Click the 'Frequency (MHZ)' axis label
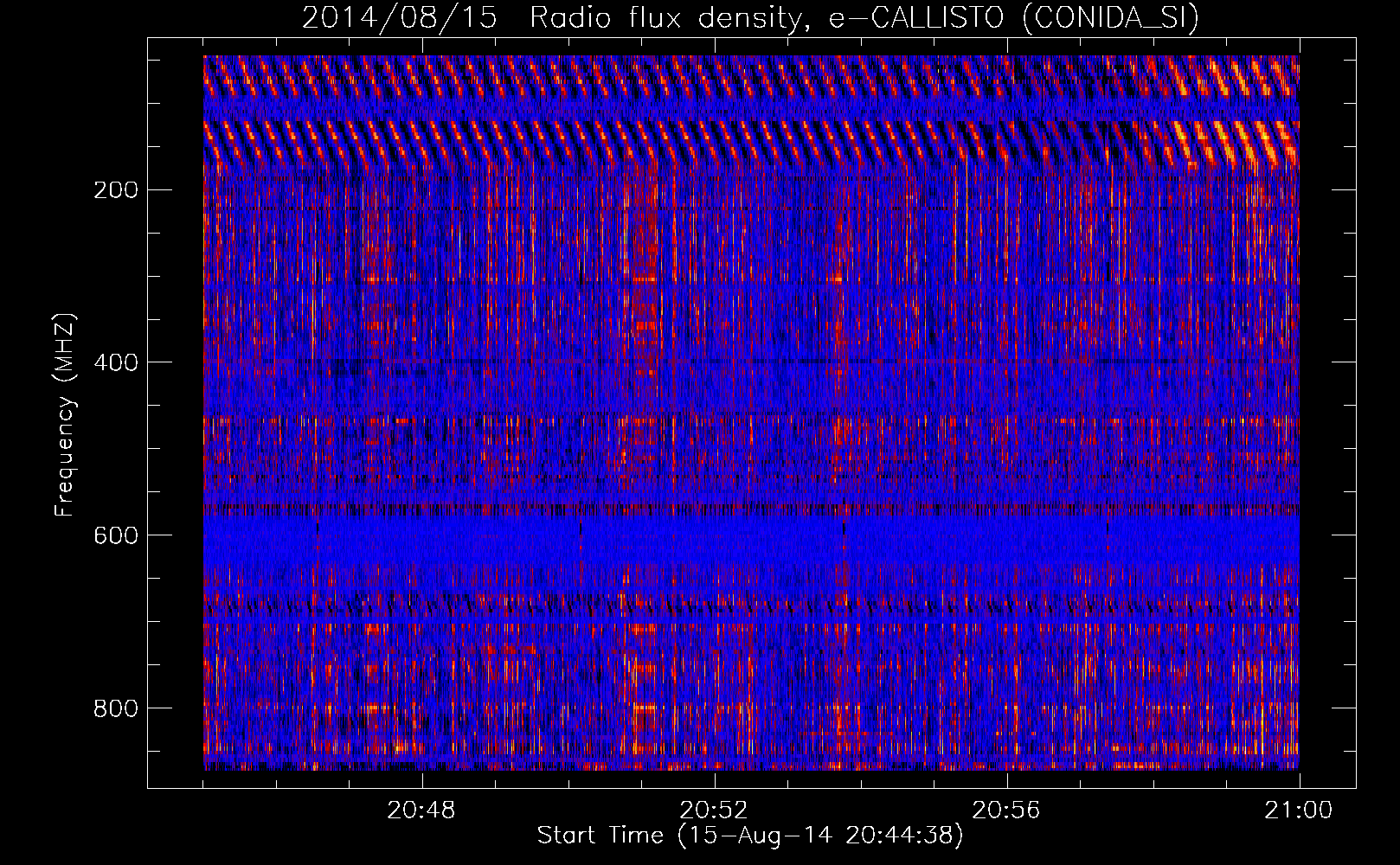Screen dimensions: 1400x865 [x=65, y=415]
